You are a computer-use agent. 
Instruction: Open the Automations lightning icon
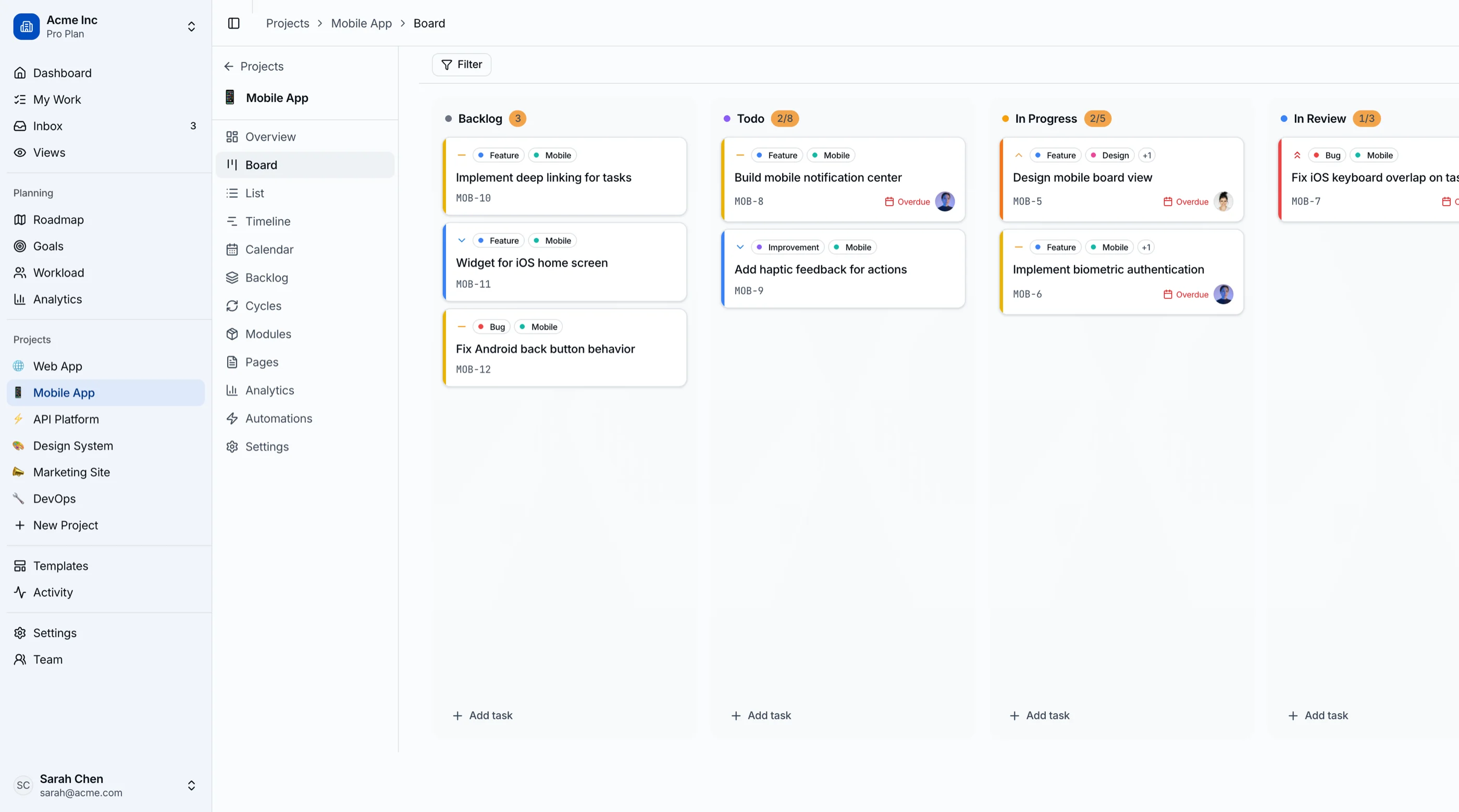click(232, 418)
